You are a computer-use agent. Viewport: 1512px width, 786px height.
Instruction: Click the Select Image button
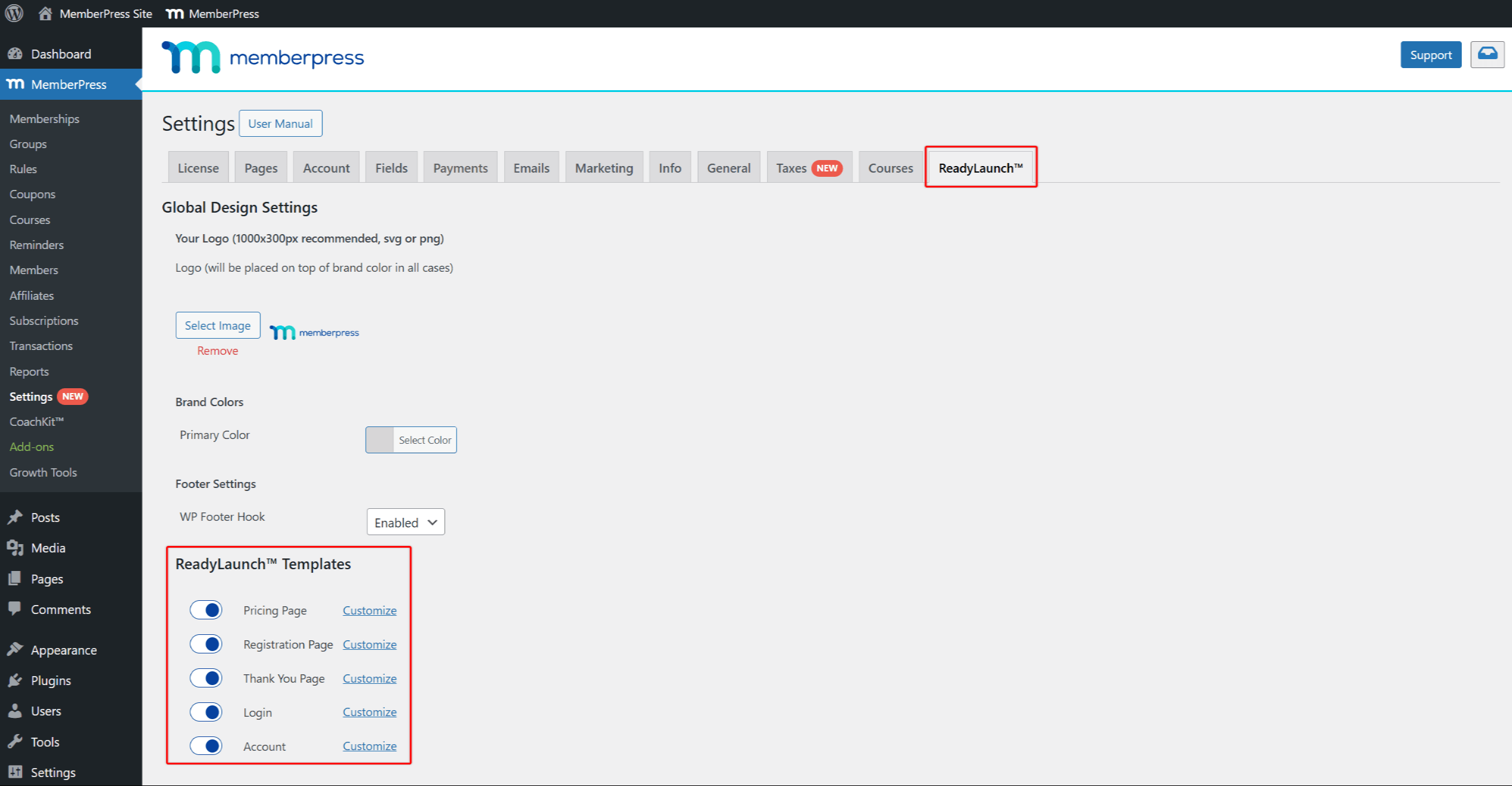click(x=218, y=325)
